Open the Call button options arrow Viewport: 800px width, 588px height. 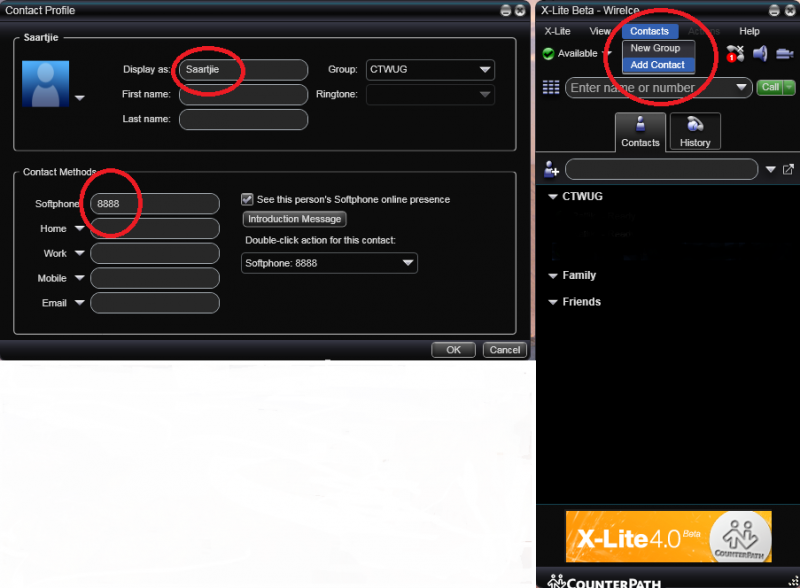tap(789, 87)
